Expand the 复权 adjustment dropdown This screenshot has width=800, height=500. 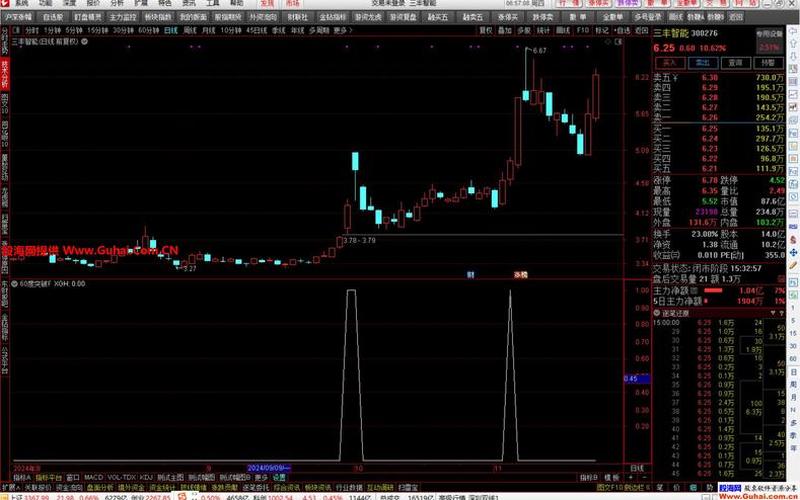487,30
